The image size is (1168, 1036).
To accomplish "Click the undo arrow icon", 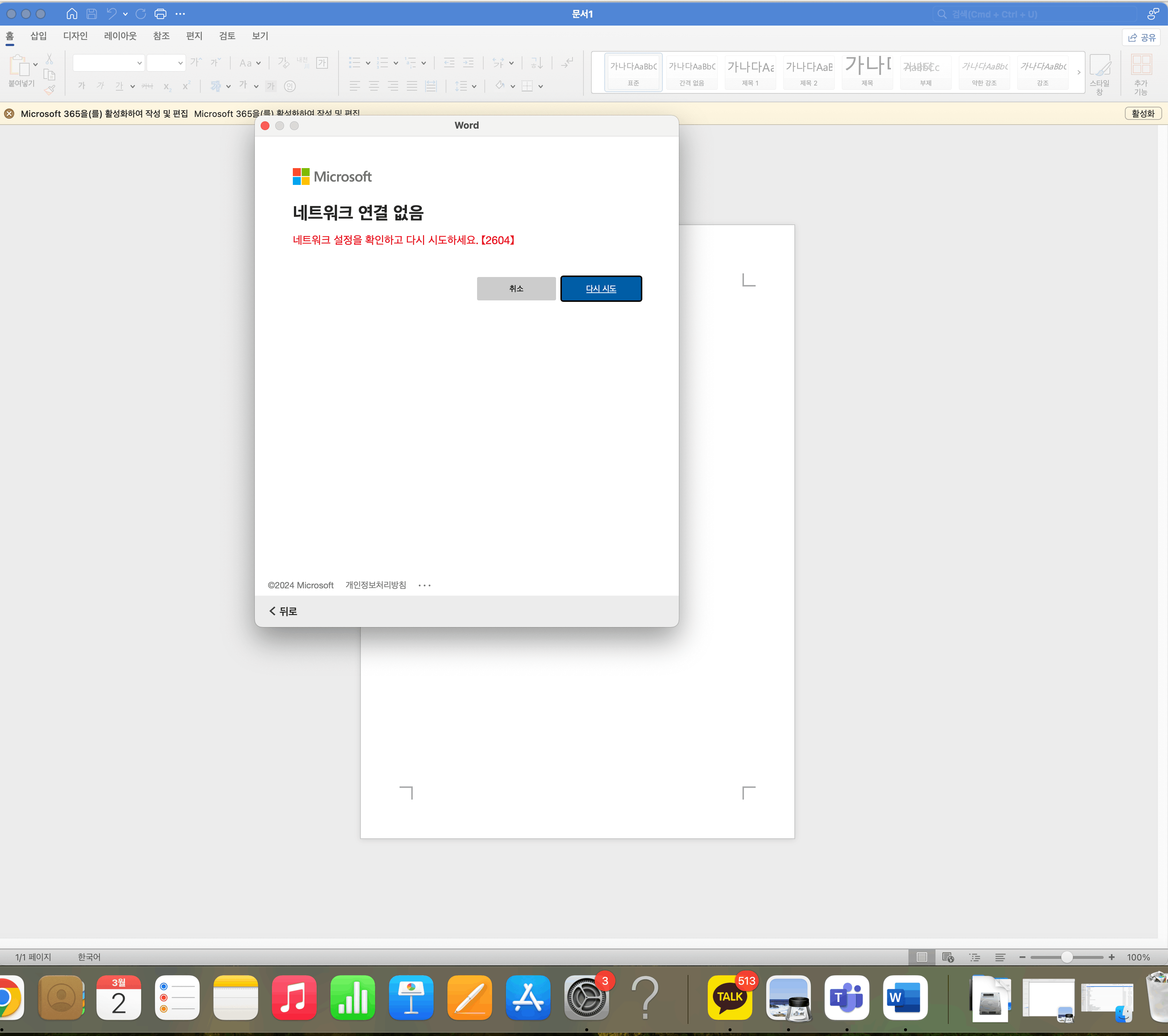I will click(x=111, y=14).
